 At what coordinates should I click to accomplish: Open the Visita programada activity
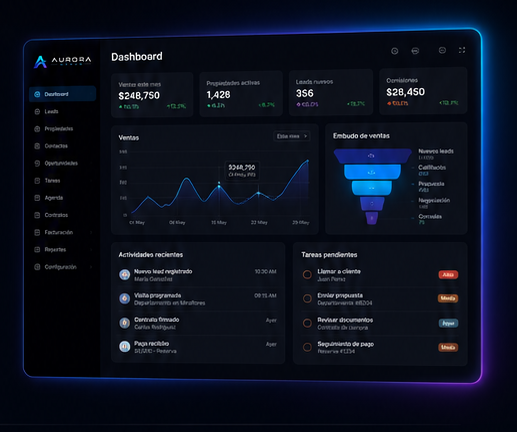[x=198, y=299]
